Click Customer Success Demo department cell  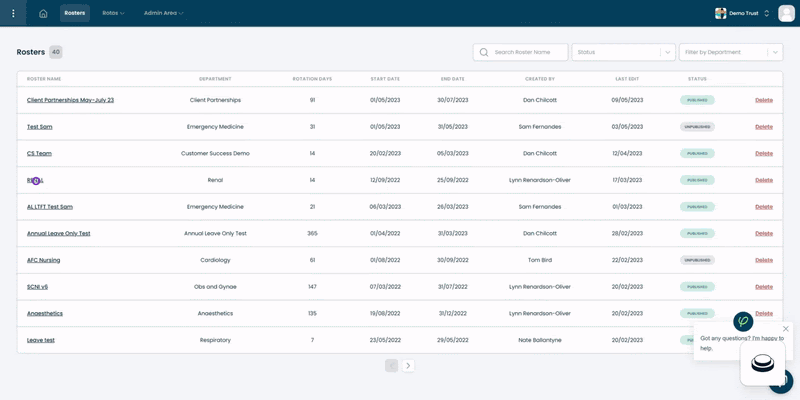215,153
